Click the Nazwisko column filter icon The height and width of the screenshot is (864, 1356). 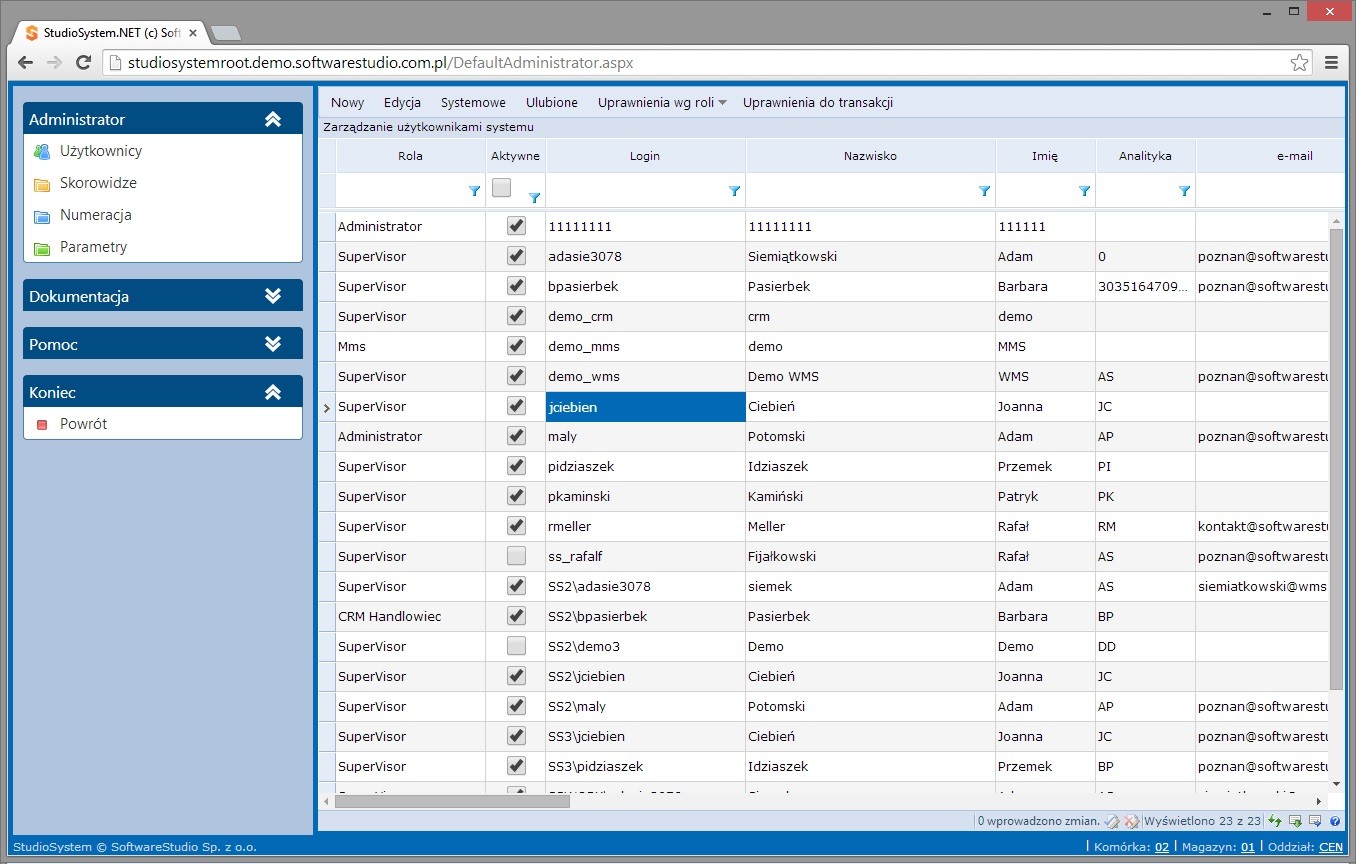[984, 191]
